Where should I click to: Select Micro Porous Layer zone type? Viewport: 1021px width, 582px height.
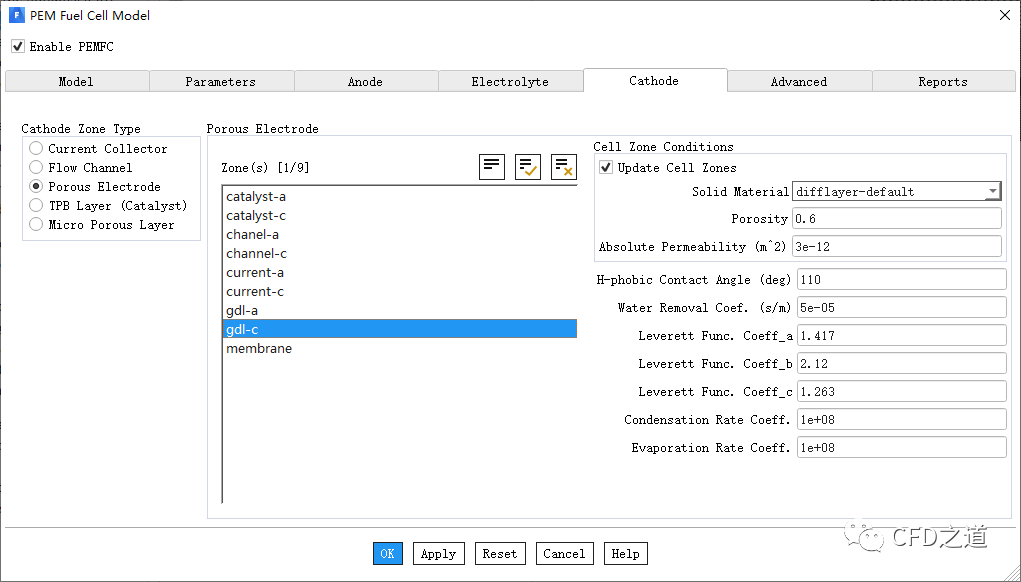(36, 225)
